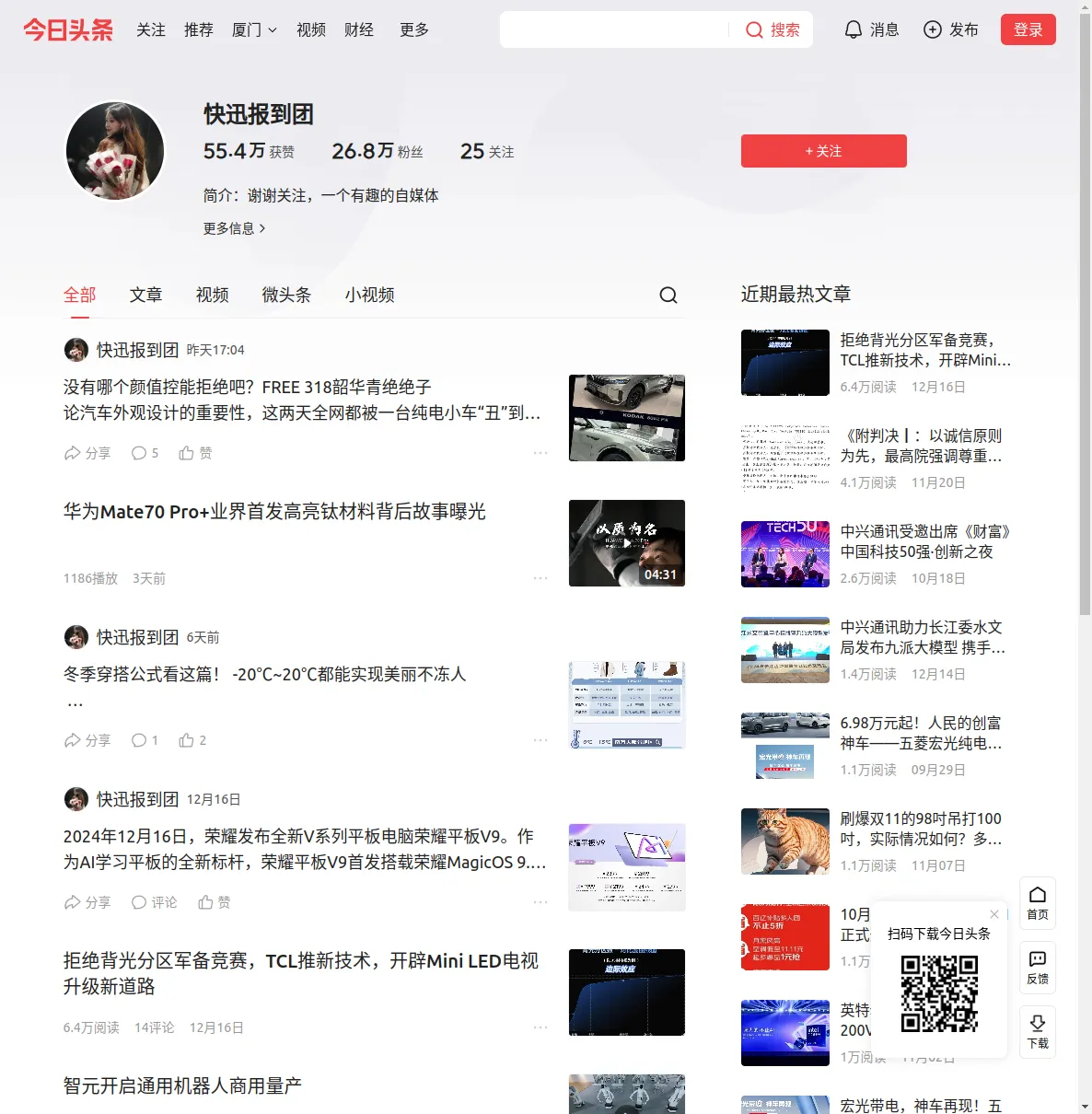Click the 发布 plus icon
The width and height of the screenshot is (1092, 1114).
tap(933, 29)
